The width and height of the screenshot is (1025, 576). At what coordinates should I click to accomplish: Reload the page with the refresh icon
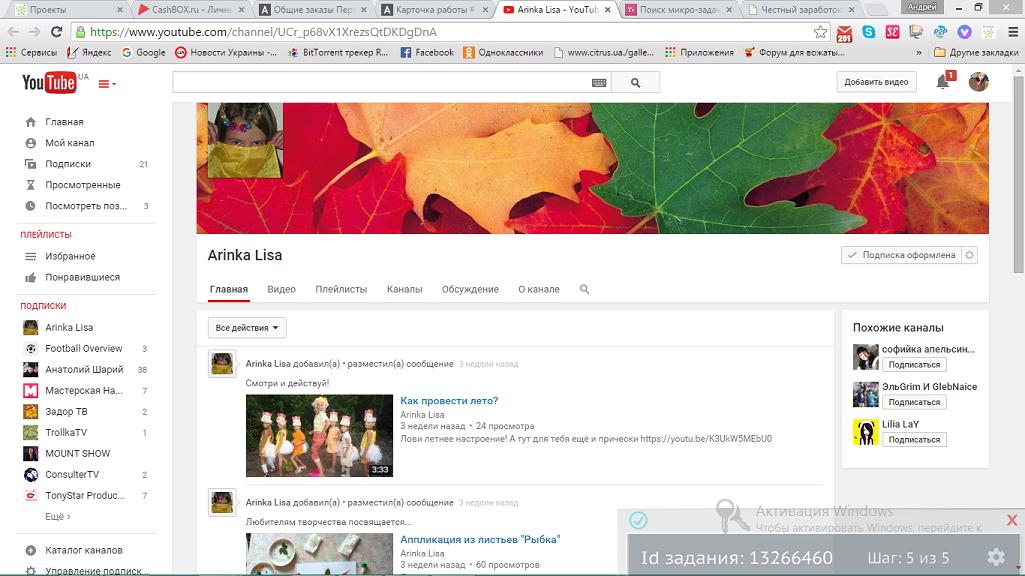(x=57, y=32)
